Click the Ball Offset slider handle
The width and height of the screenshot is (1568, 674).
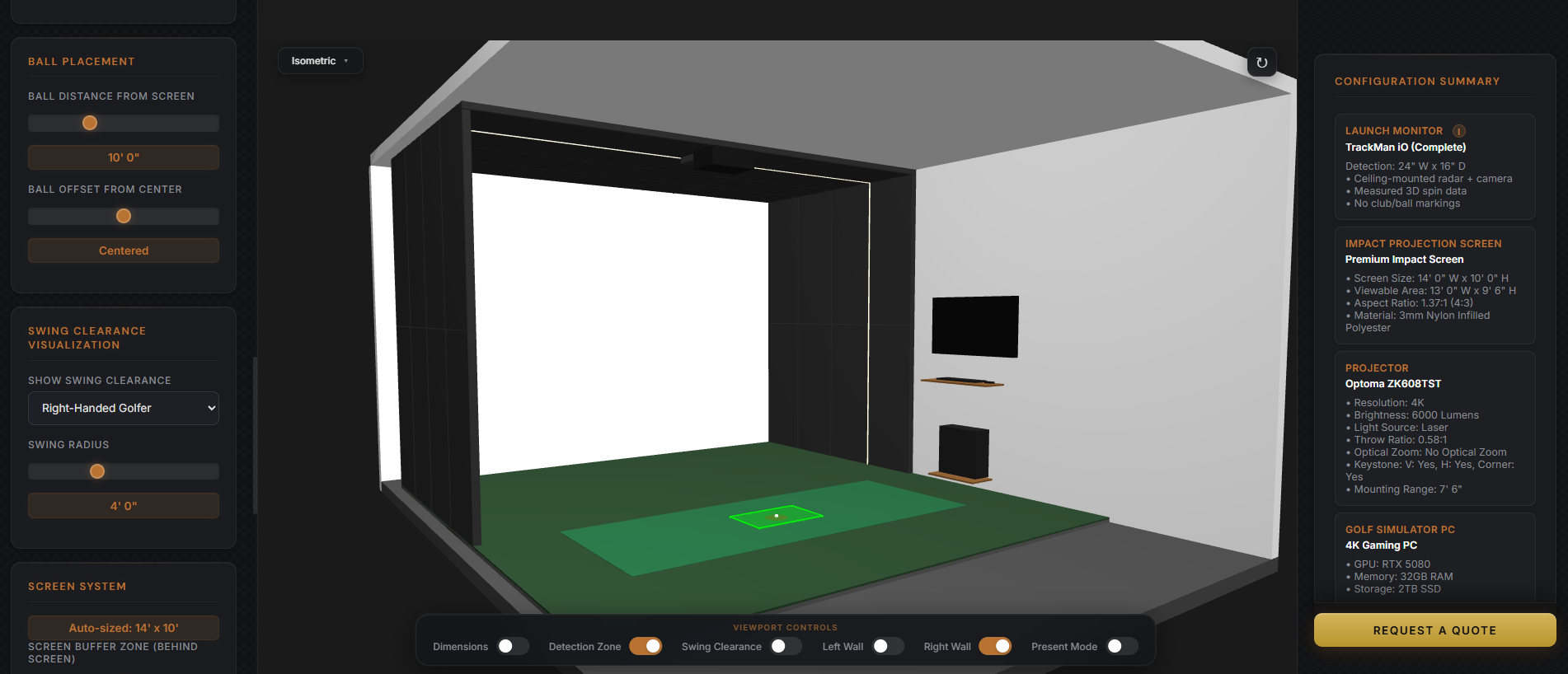(124, 216)
